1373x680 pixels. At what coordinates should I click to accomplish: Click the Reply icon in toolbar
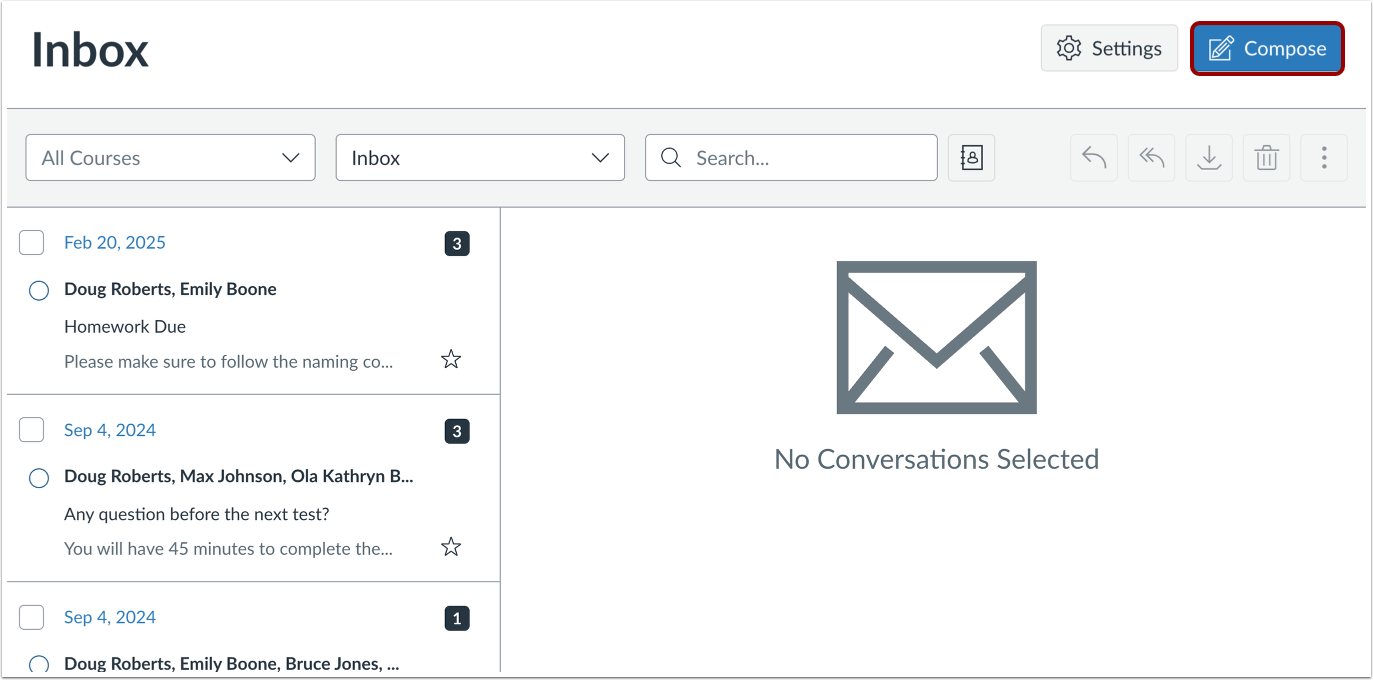tap(1093, 157)
